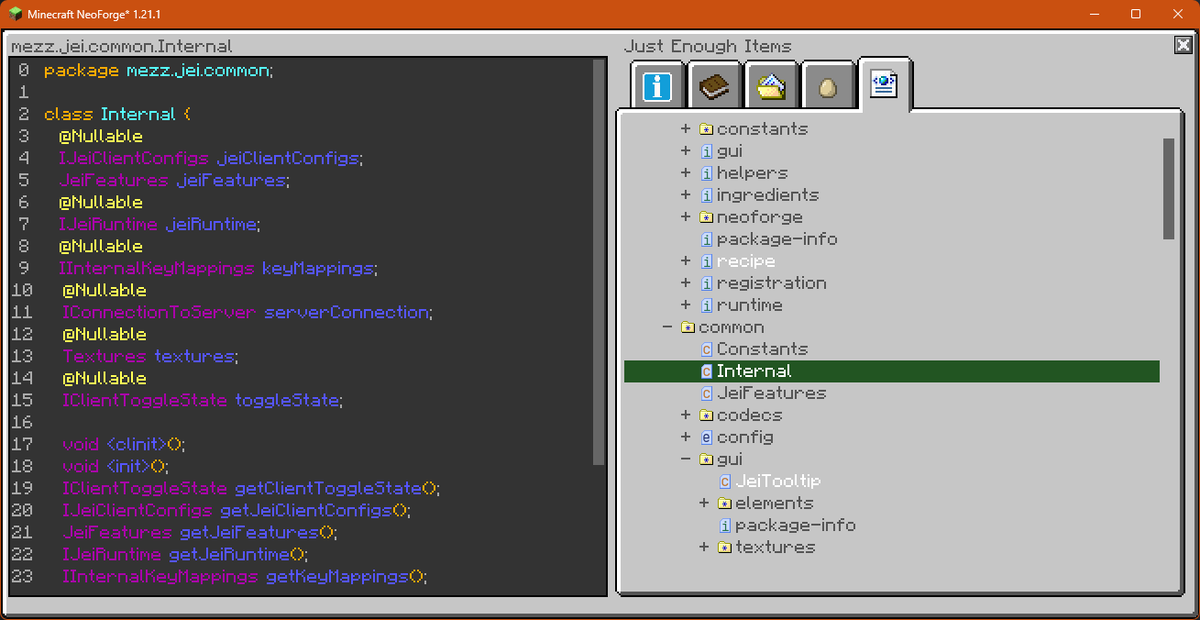
Task: Click the neoforge package icon
Action: tap(706, 217)
